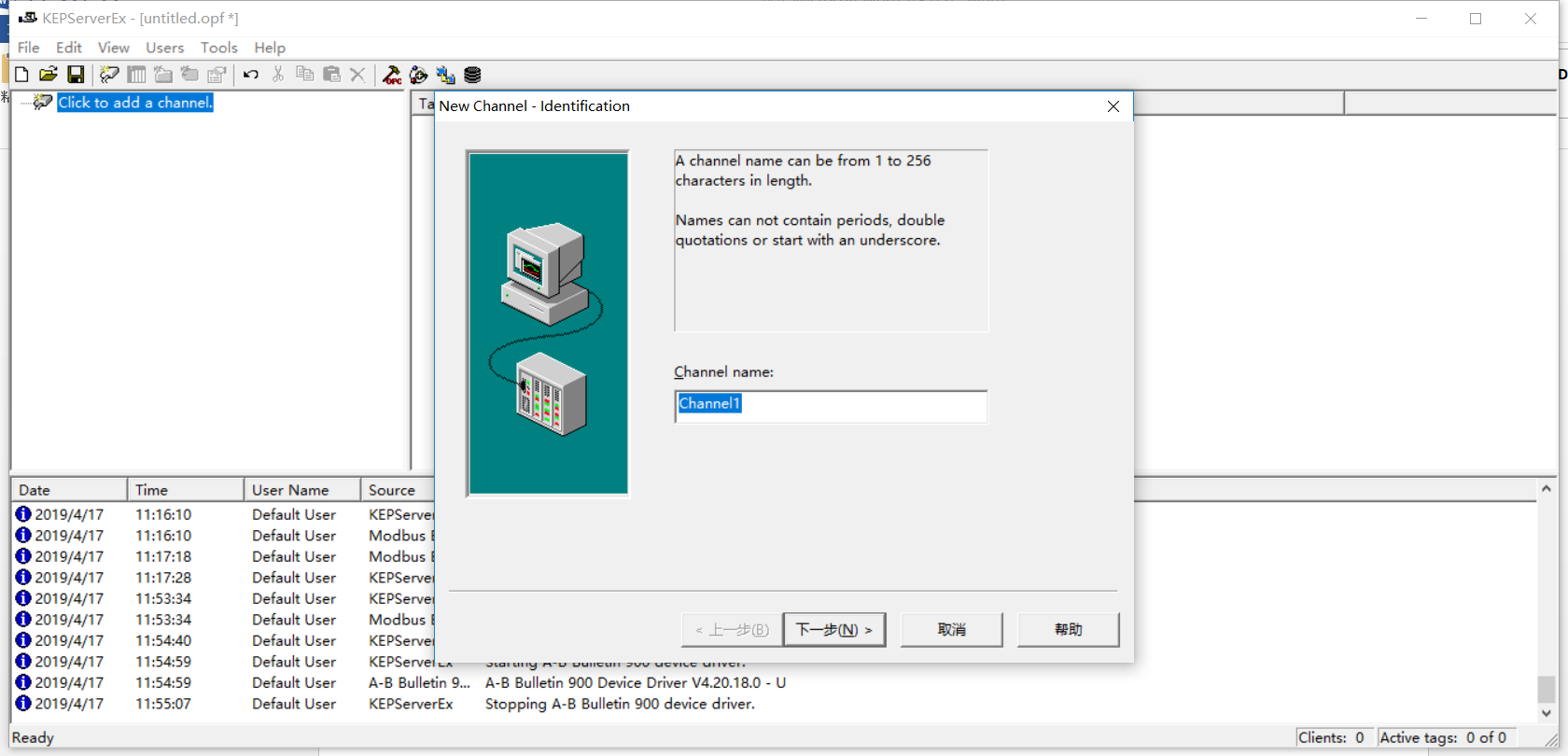
Task: Click the 取消 cancel button
Action: [952, 630]
